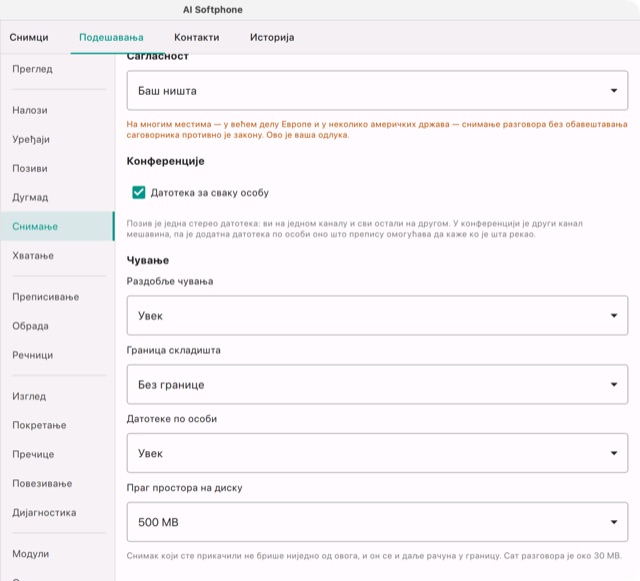640x581 pixels.
Task: Toggle Датотека за сваку особу checkbox
Action: [x=139, y=192]
